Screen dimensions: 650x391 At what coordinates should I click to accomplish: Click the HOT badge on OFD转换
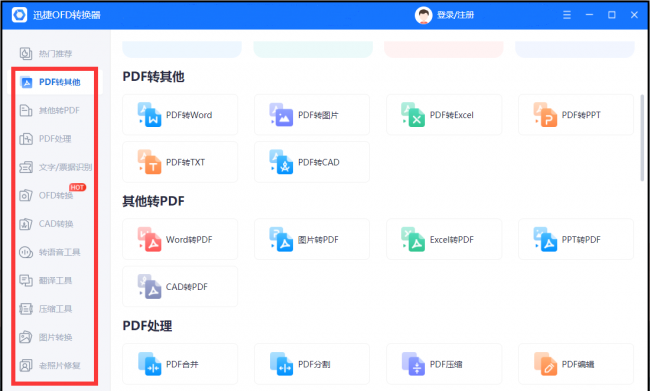(78, 187)
